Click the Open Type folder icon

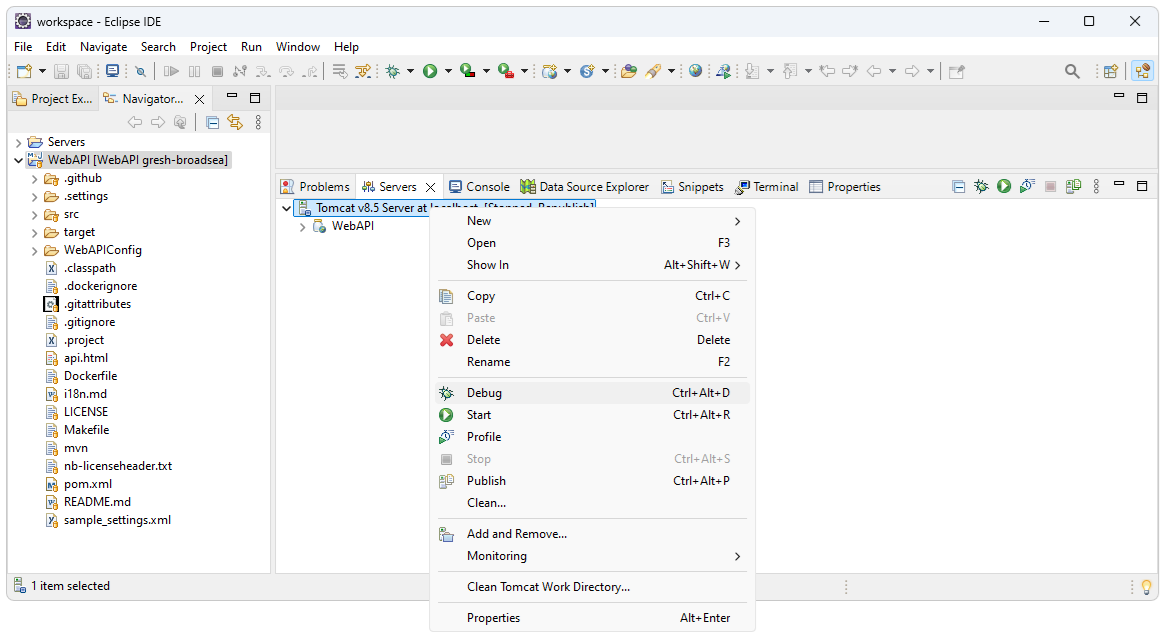click(x=629, y=71)
